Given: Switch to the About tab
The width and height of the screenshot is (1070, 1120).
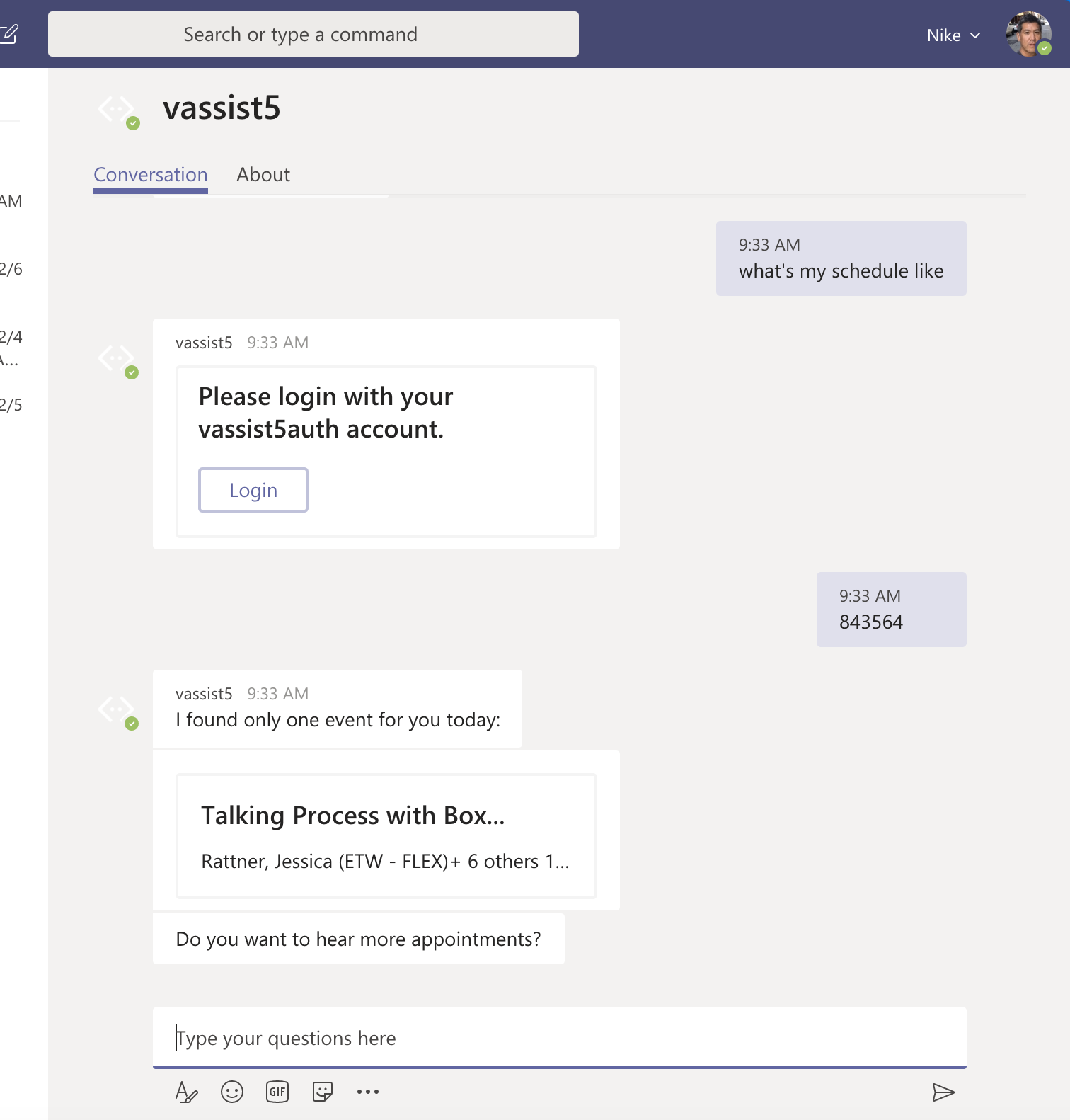Looking at the screenshot, I should pyautogui.click(x=263, y=174).
